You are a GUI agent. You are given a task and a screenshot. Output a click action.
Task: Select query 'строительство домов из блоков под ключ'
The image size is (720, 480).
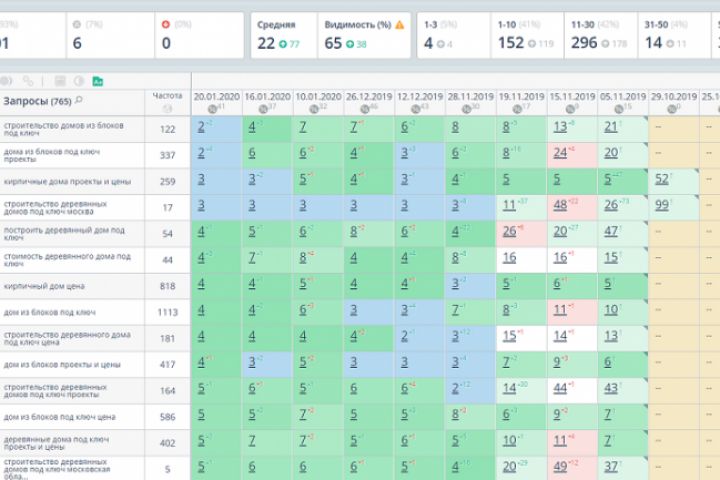64,129
